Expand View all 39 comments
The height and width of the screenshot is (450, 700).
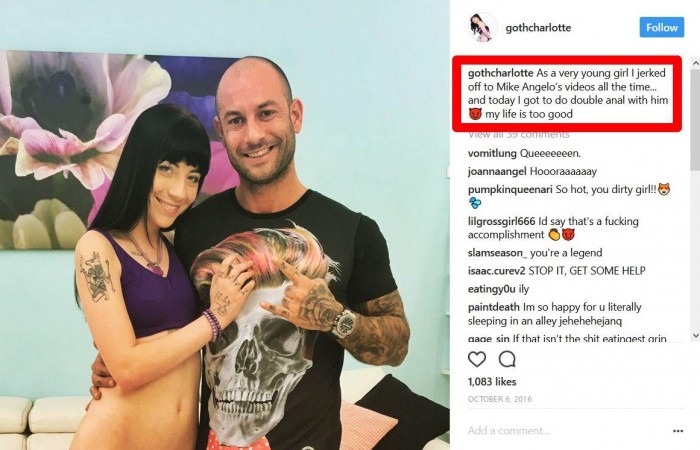pyautogui.click(x=518, y=134)
